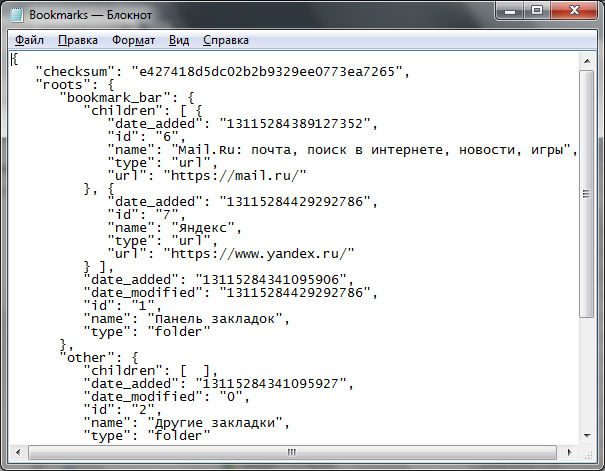This screenshot has width=605, height=471.
Task: Click the Notepad icon in title bar
Action: tap(17, 15)
